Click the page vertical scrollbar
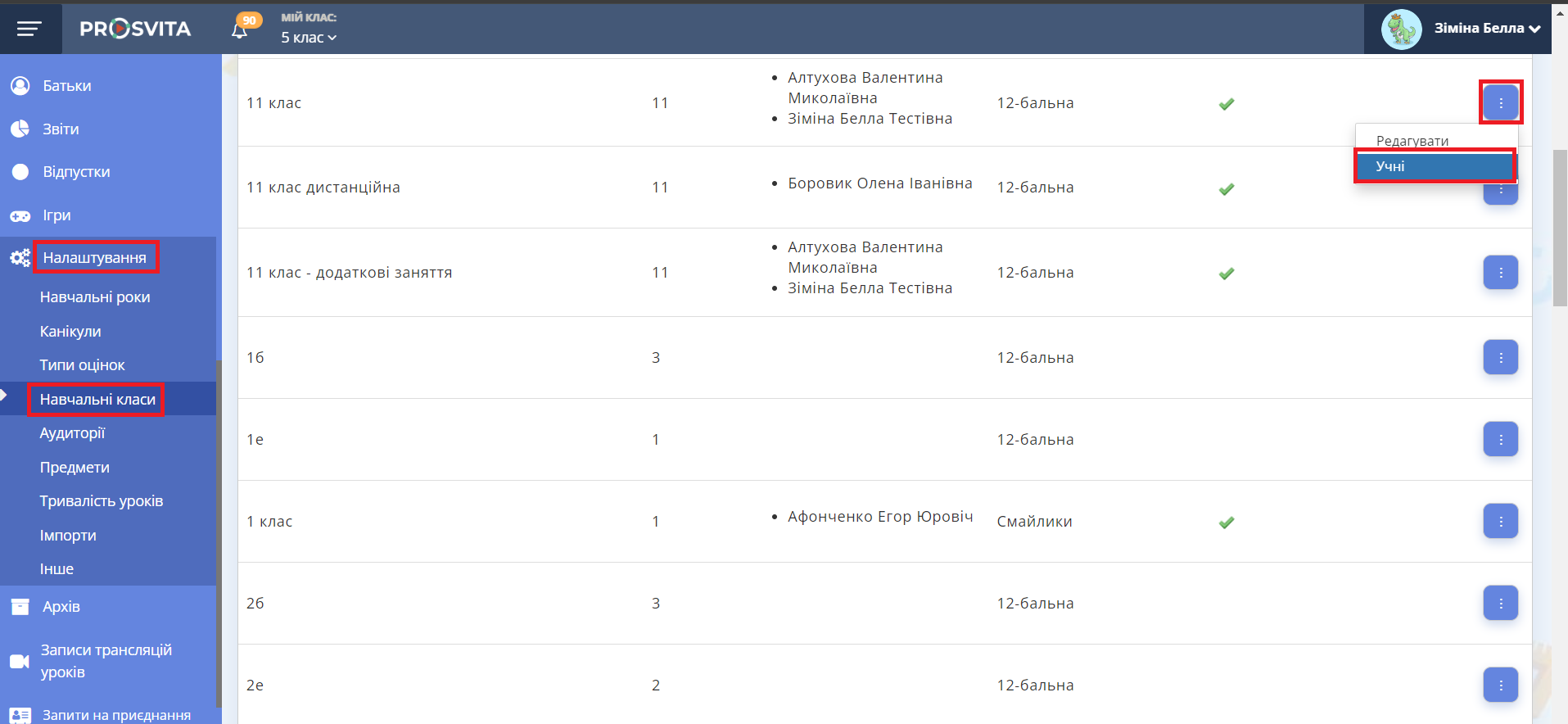 (x=1561, y=229)
